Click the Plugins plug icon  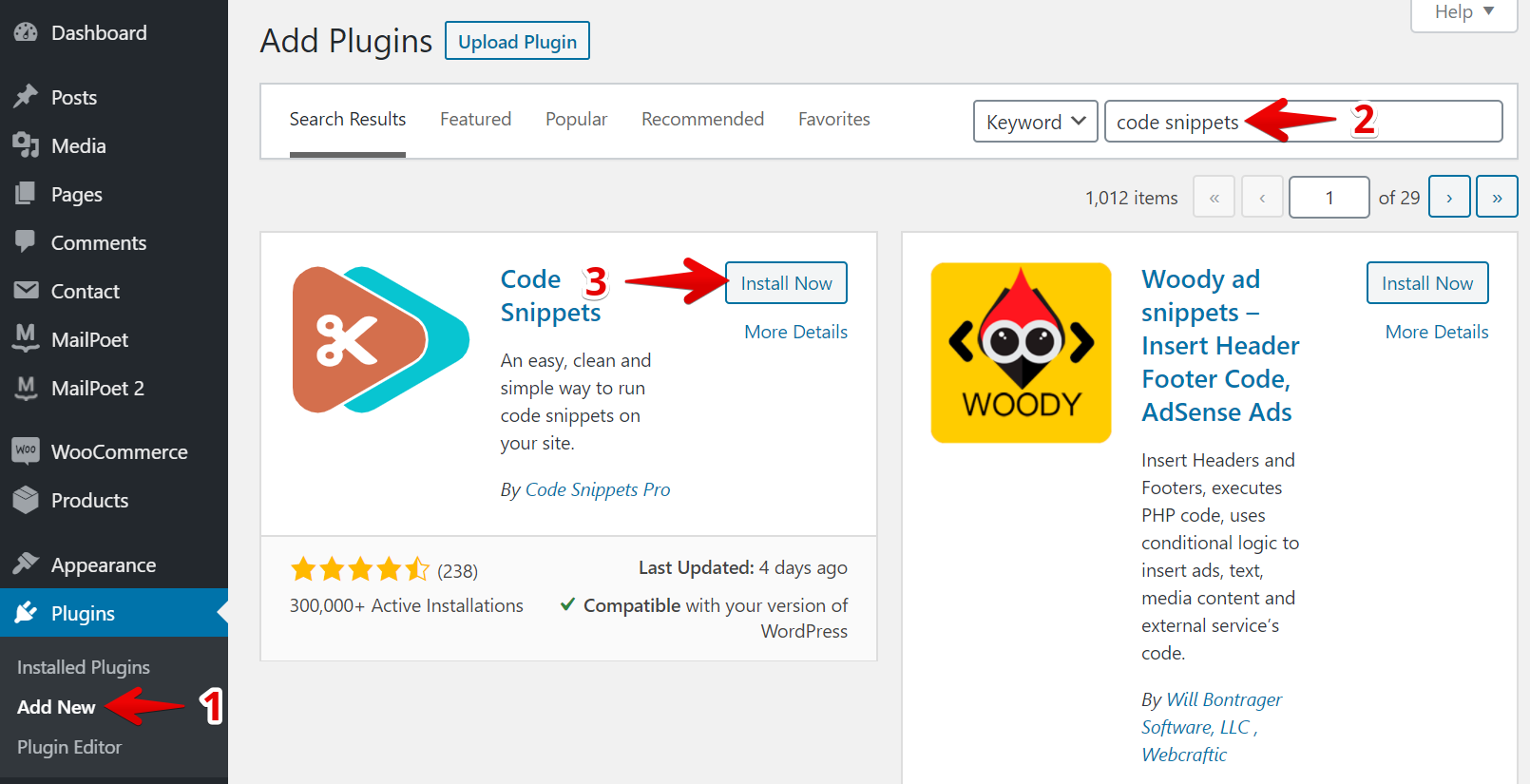click(26, 612)
